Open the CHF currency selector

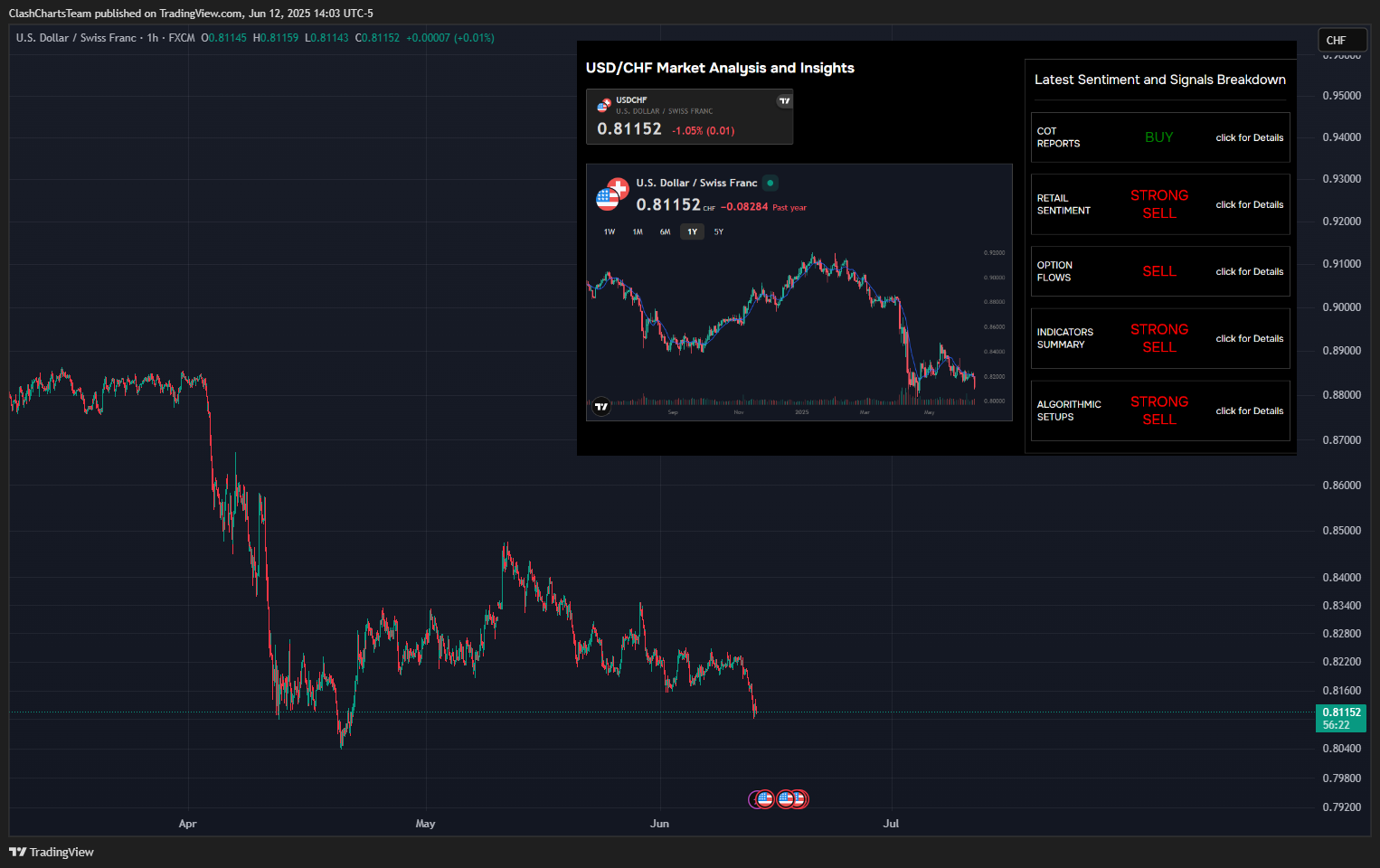tap(1342, 41)
